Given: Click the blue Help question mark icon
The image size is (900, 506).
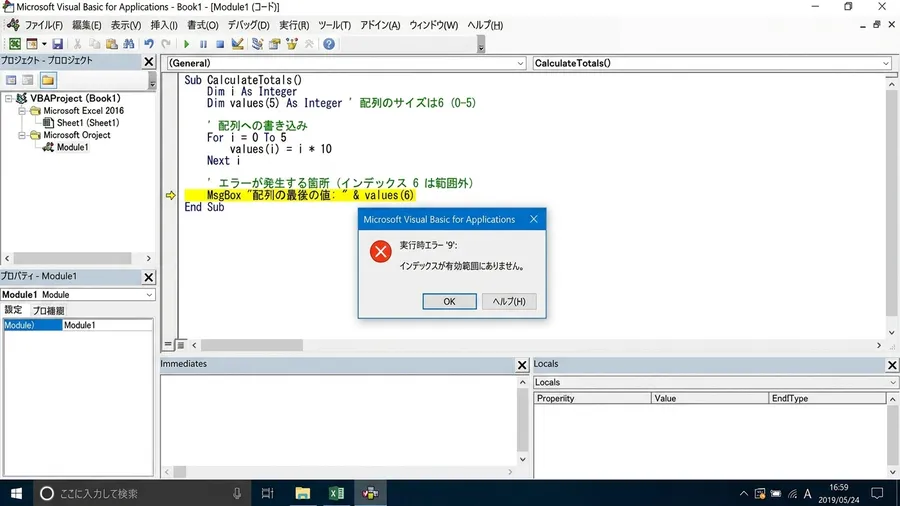Looking at the screenshot, I should pos(329,44).
